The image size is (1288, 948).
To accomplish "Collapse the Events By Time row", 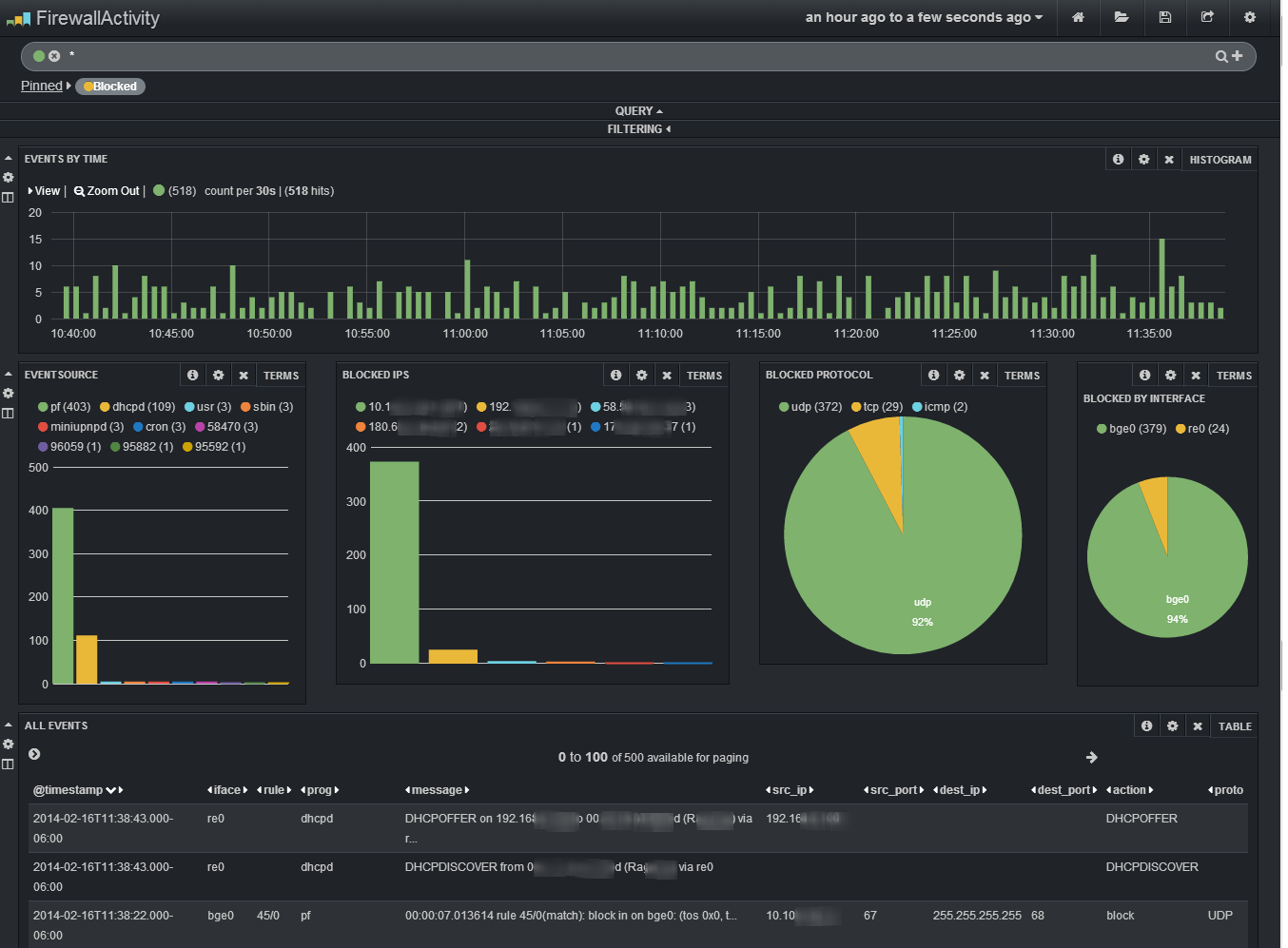I will point(8,159).
